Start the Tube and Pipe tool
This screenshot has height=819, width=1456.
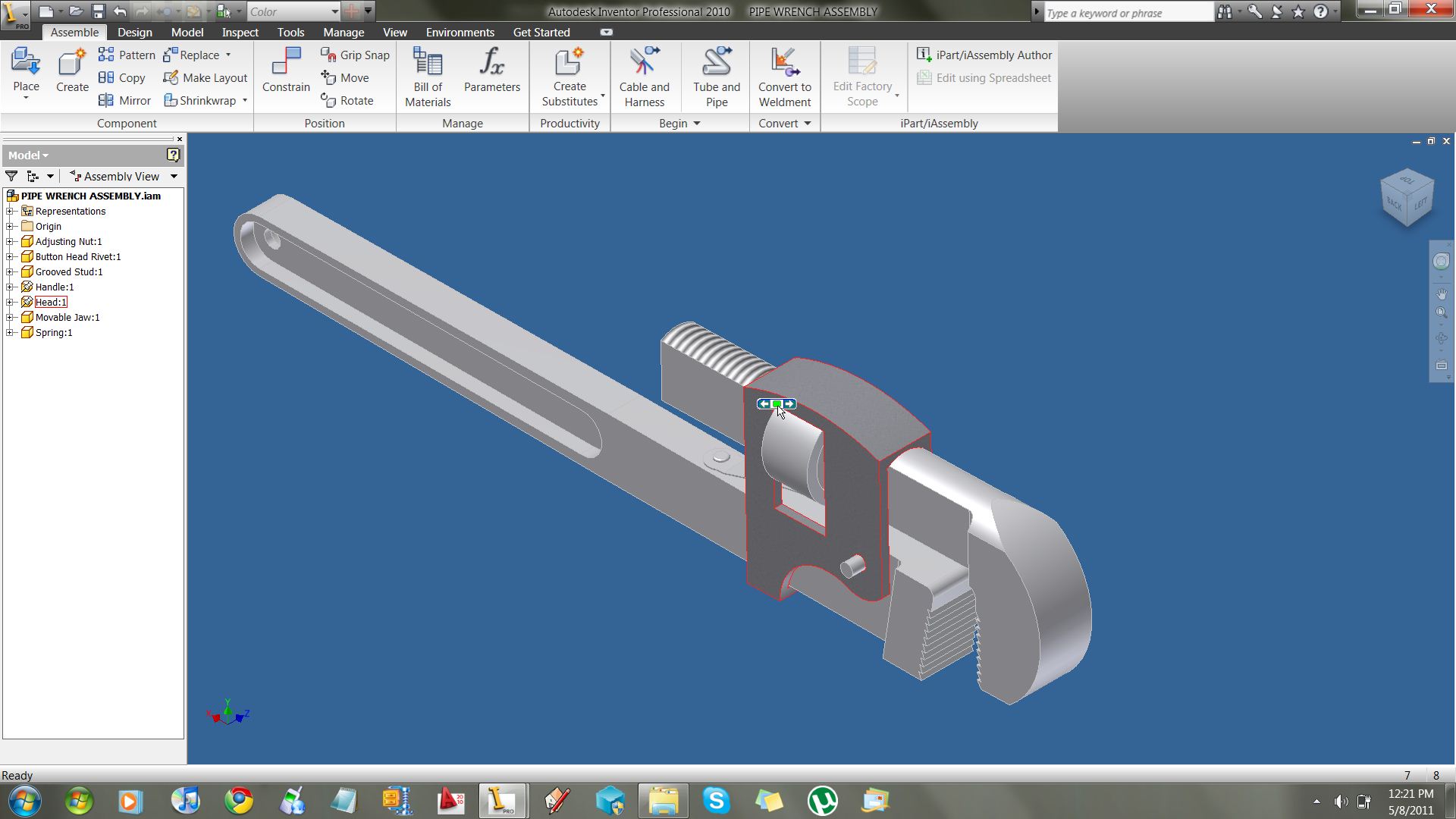pyautogui.click(x=716, y=77)
